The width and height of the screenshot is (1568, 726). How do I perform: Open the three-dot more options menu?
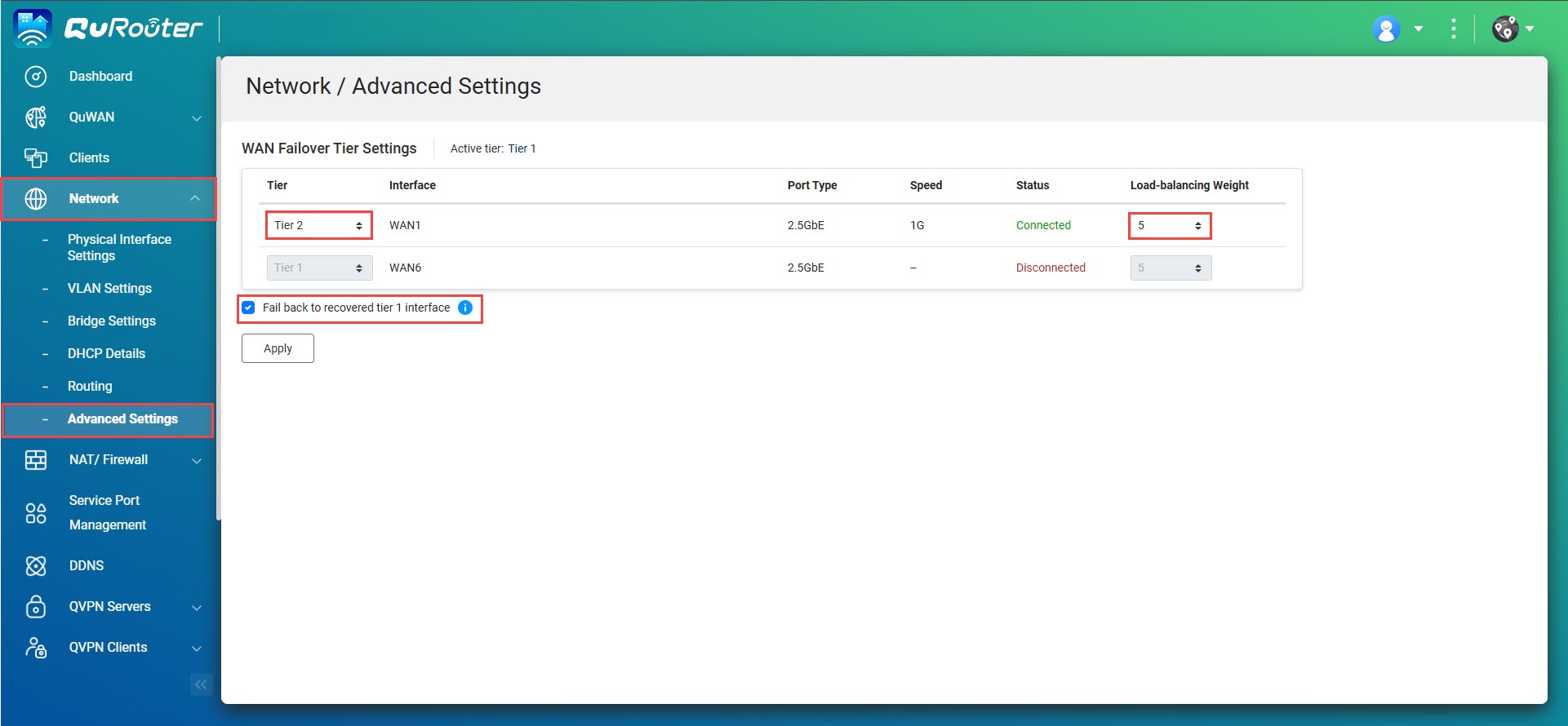(x=1454, y=29)
